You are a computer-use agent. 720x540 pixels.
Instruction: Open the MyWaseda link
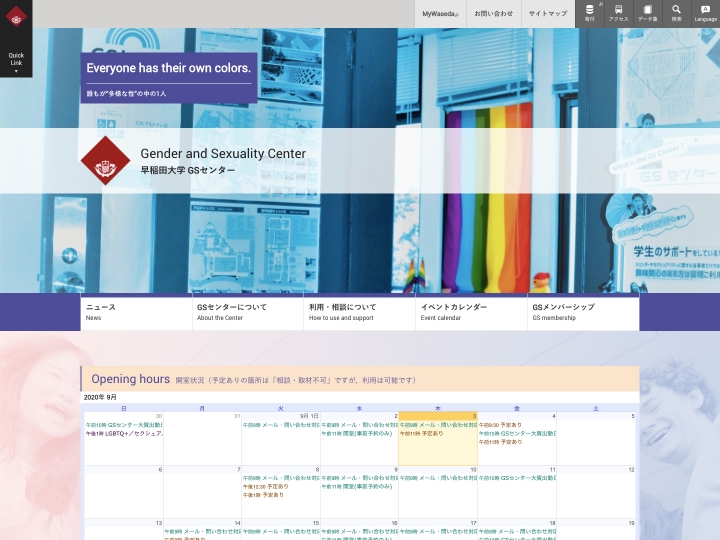[x=440, y=14]
